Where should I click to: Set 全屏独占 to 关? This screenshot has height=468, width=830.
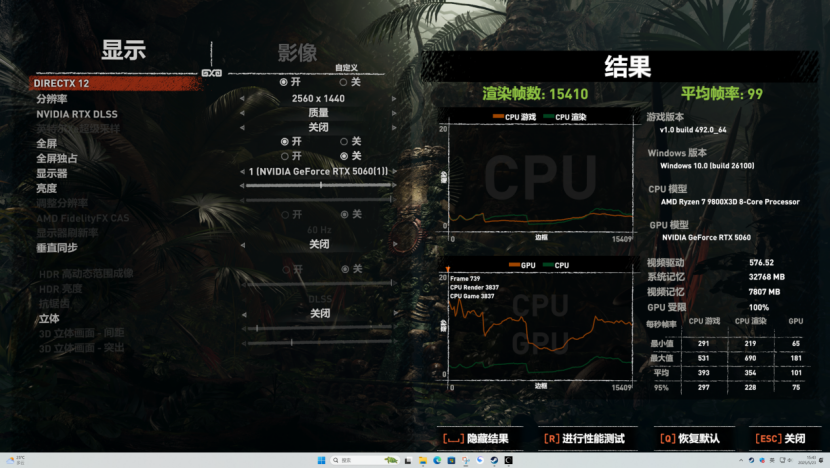click(351, 156)
